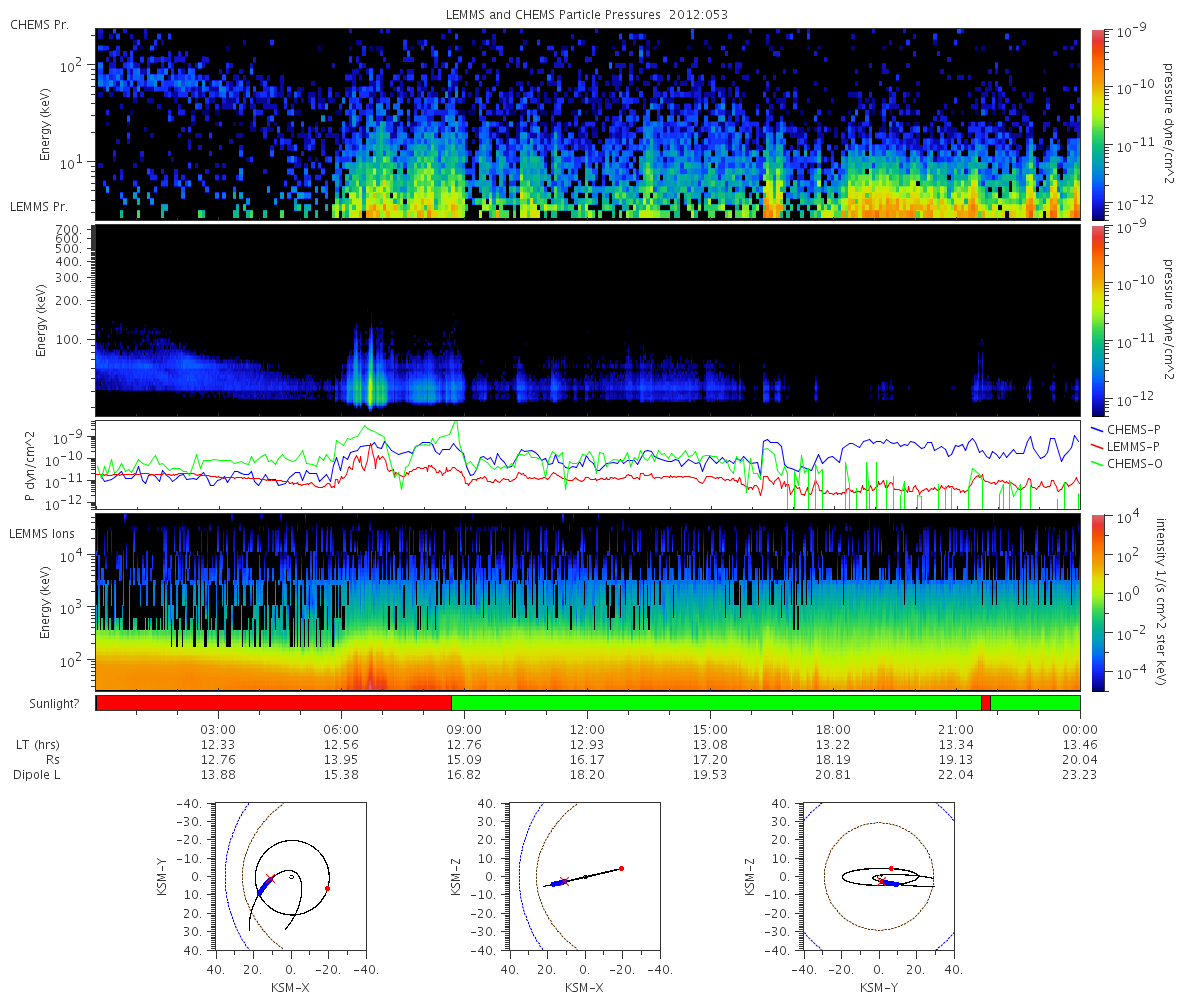The width and height of the screenshot is (1200, 1000).
Task: Click the Rs value 20.04
Action: (x=1080, y=760)
